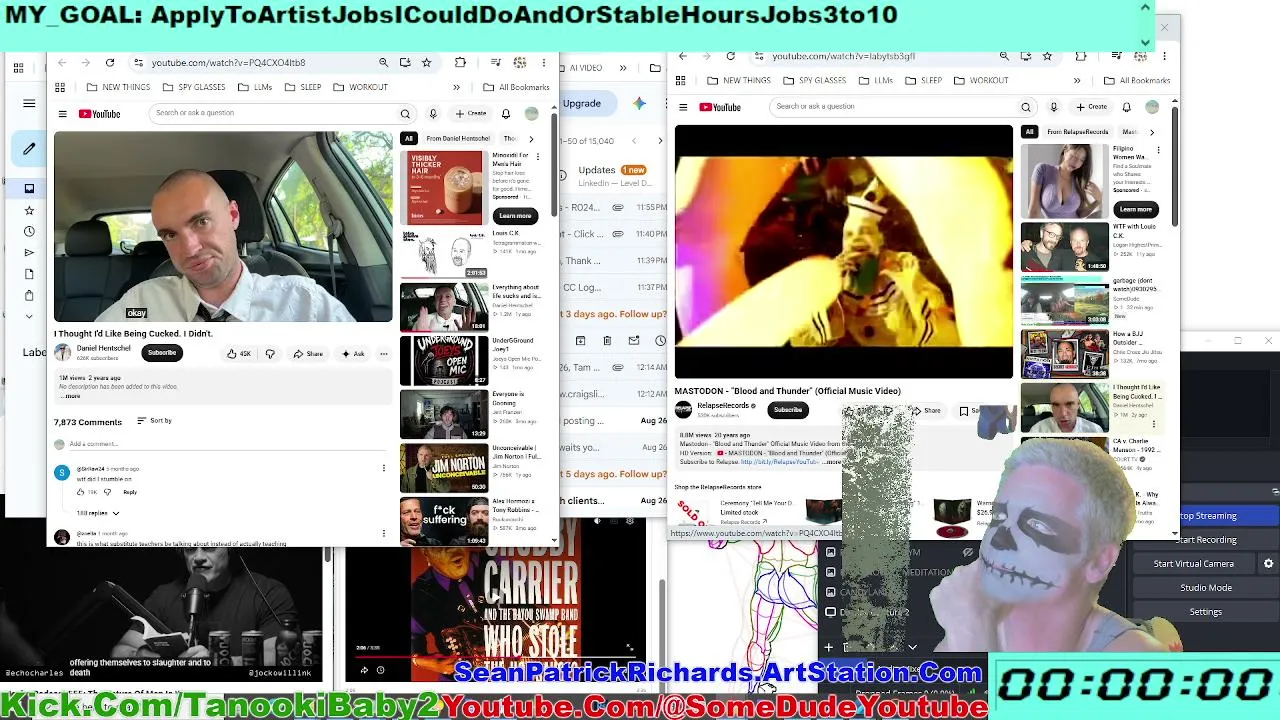Show hidden bookmarks via the right window's overflow chevron
The image size is (1280, 720).
[1077, 80]
